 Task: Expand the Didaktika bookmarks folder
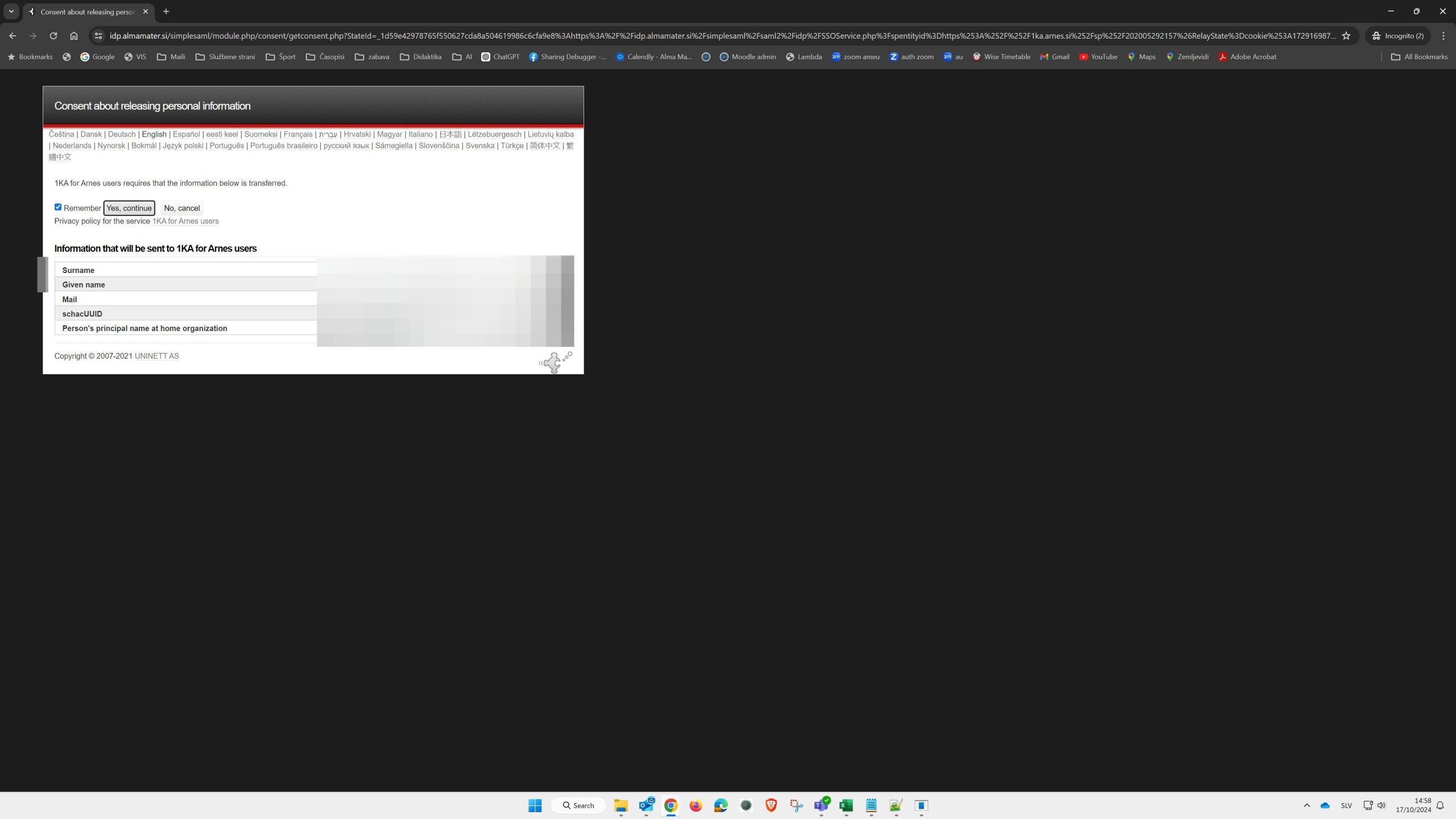tap(421, 57)
